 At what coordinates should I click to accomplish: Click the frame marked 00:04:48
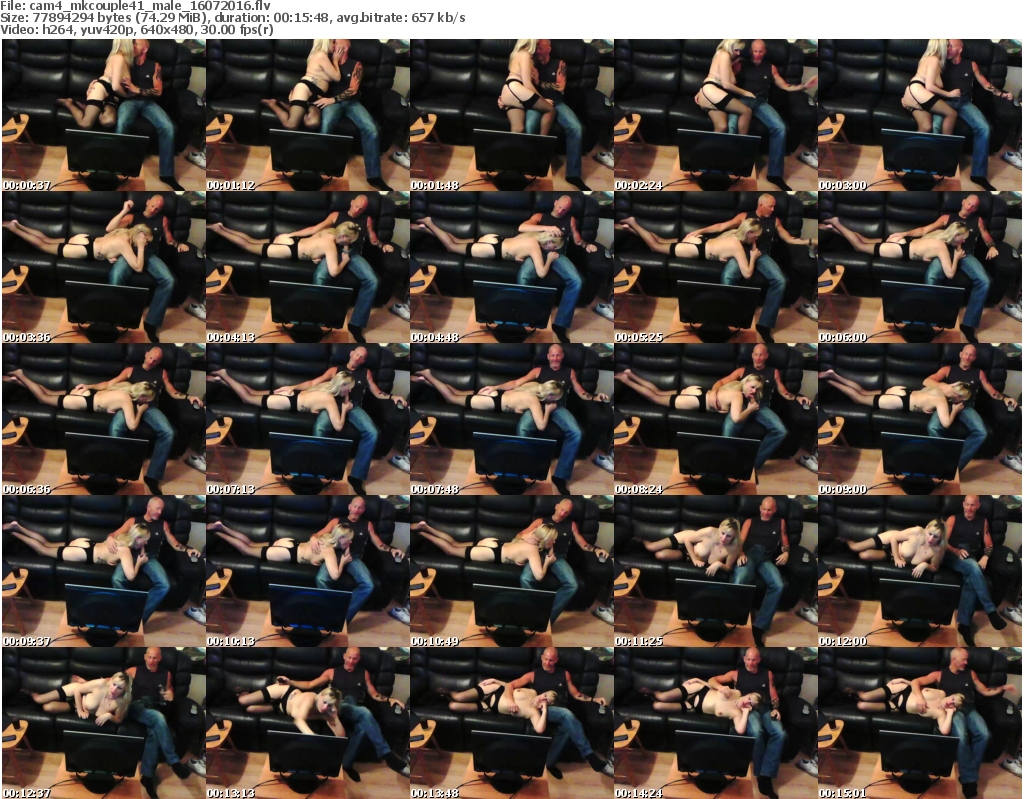click(x=511, y=267)
